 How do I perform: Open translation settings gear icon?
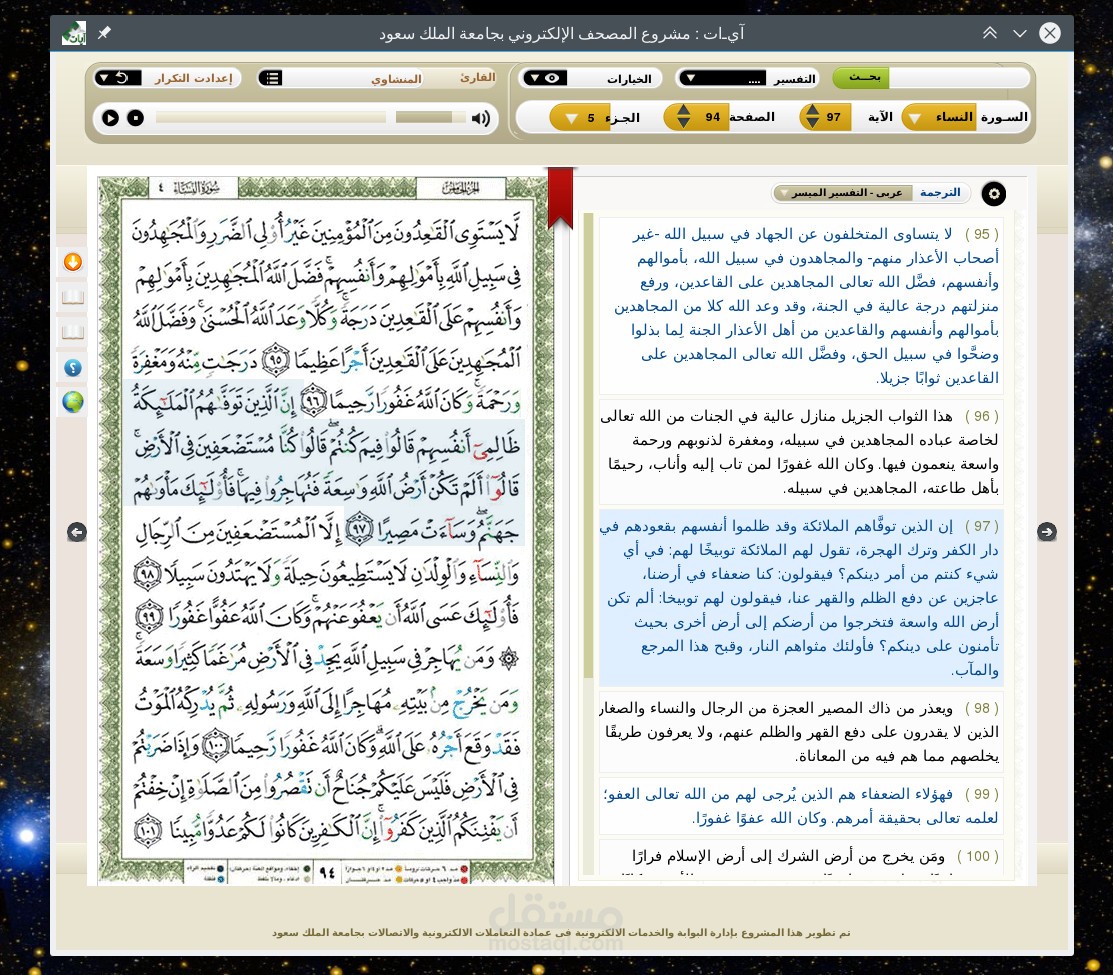click(x=994, y=194)
